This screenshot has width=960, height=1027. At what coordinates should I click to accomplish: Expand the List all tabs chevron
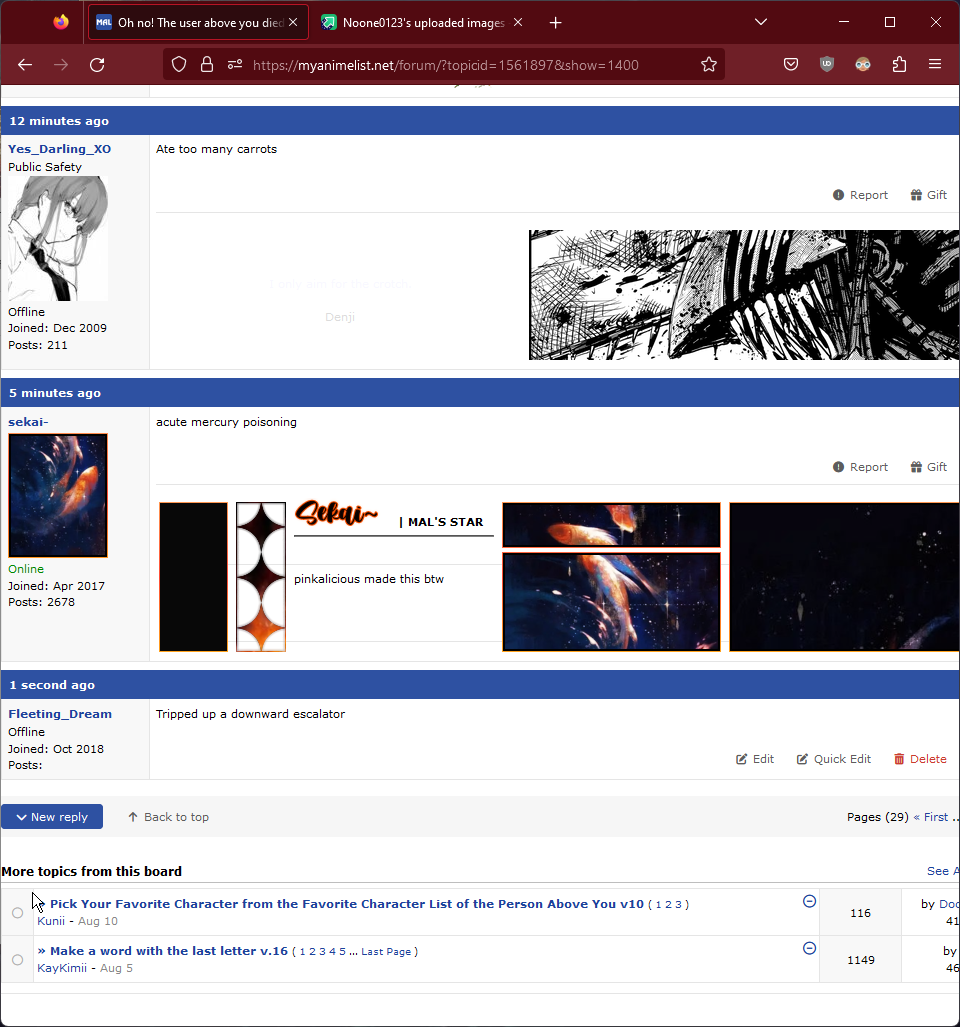coord(760,22)
